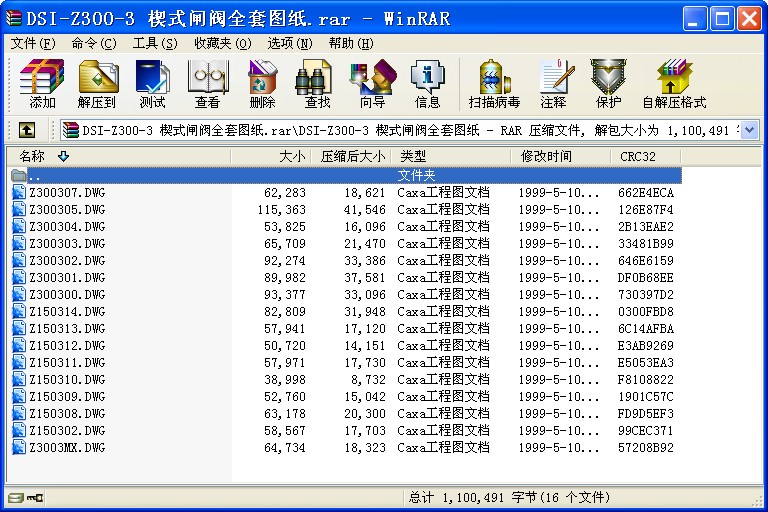Screen dimensions: 768x512
Task: Select the parent folder '..' row
Action: 346,175
